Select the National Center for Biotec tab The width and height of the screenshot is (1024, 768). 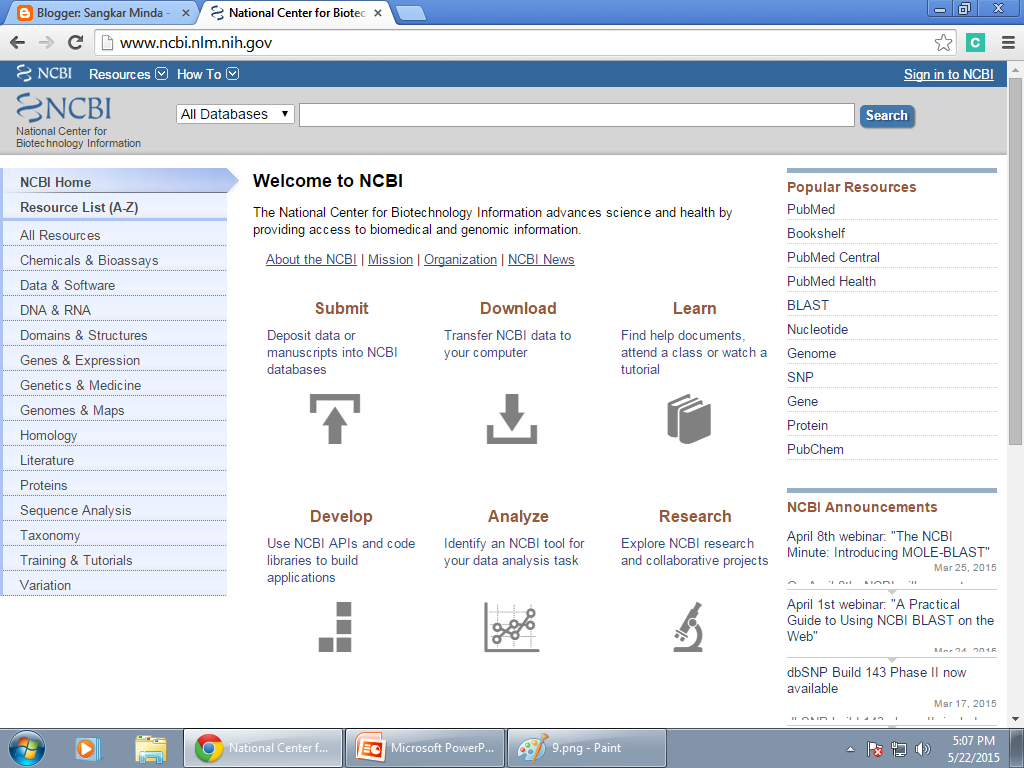click(x=296, y=13)
